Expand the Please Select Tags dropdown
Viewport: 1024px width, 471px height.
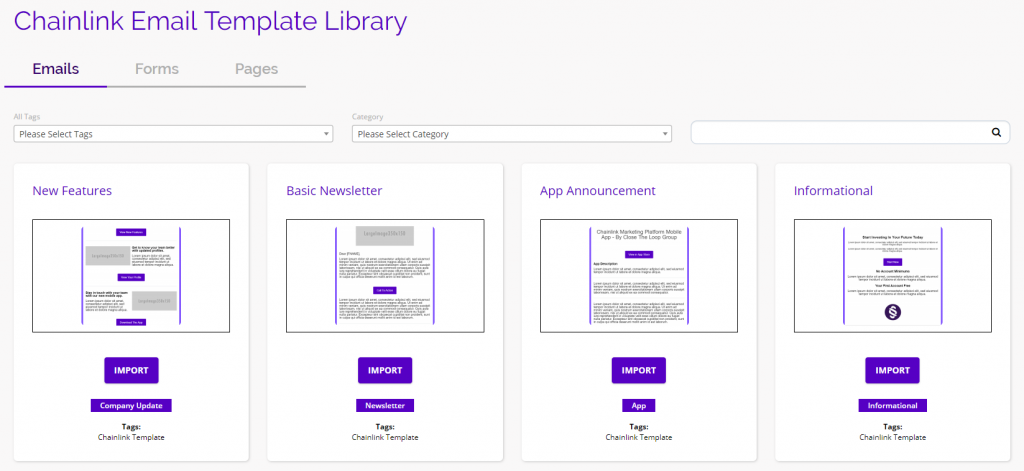173,134
